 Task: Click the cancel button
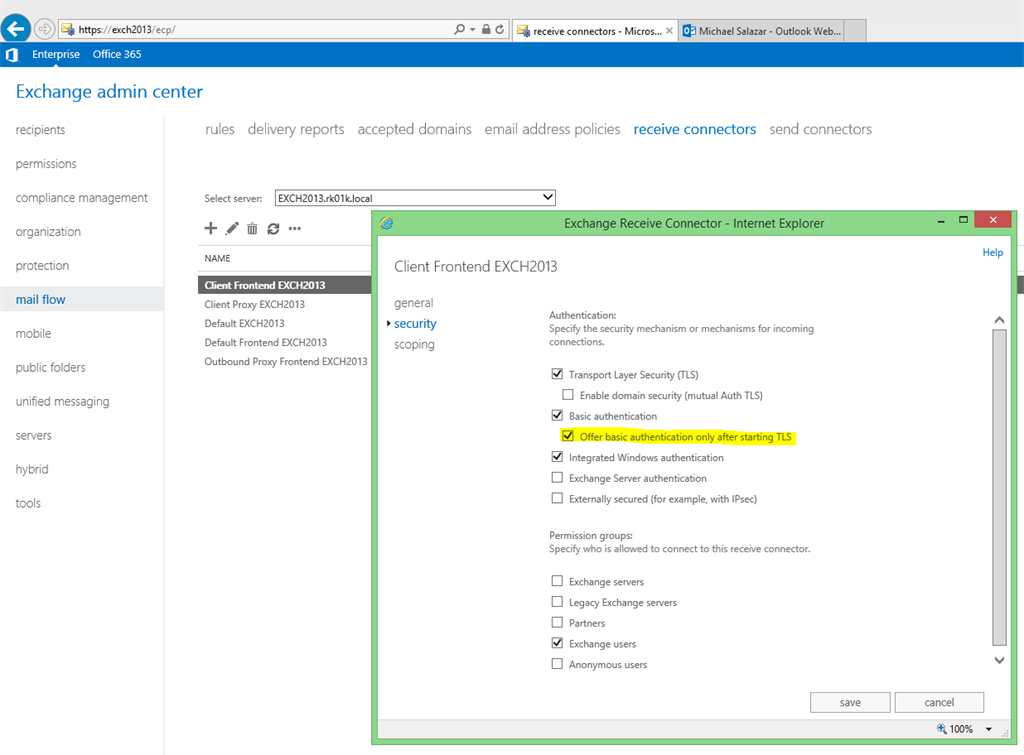pyautogui.click(x=939, y=702)
